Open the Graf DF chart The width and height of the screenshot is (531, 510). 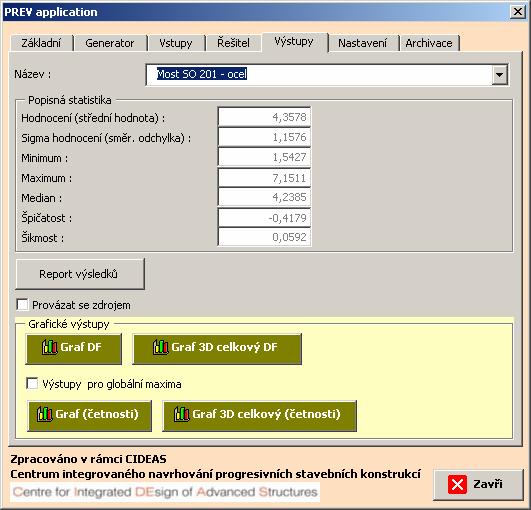(73, 349)
